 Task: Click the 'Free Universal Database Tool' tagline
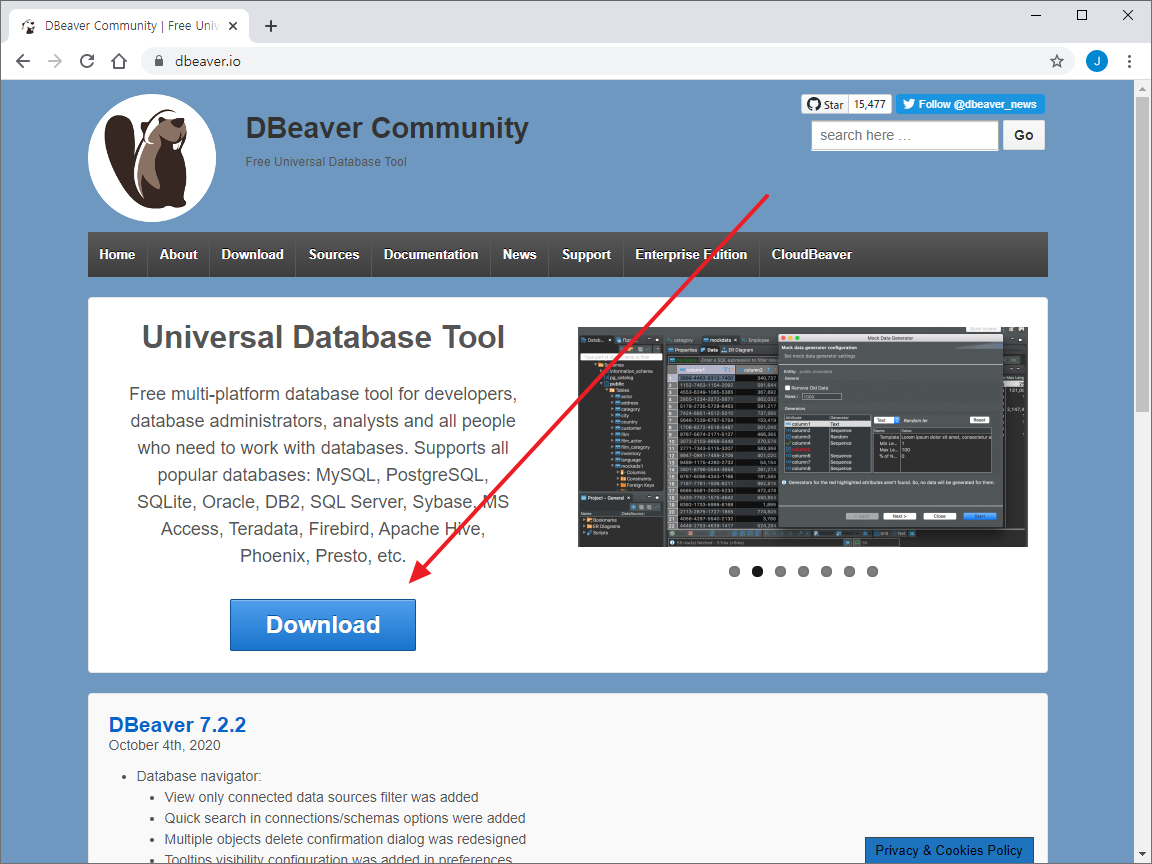(x=326, y=162)
